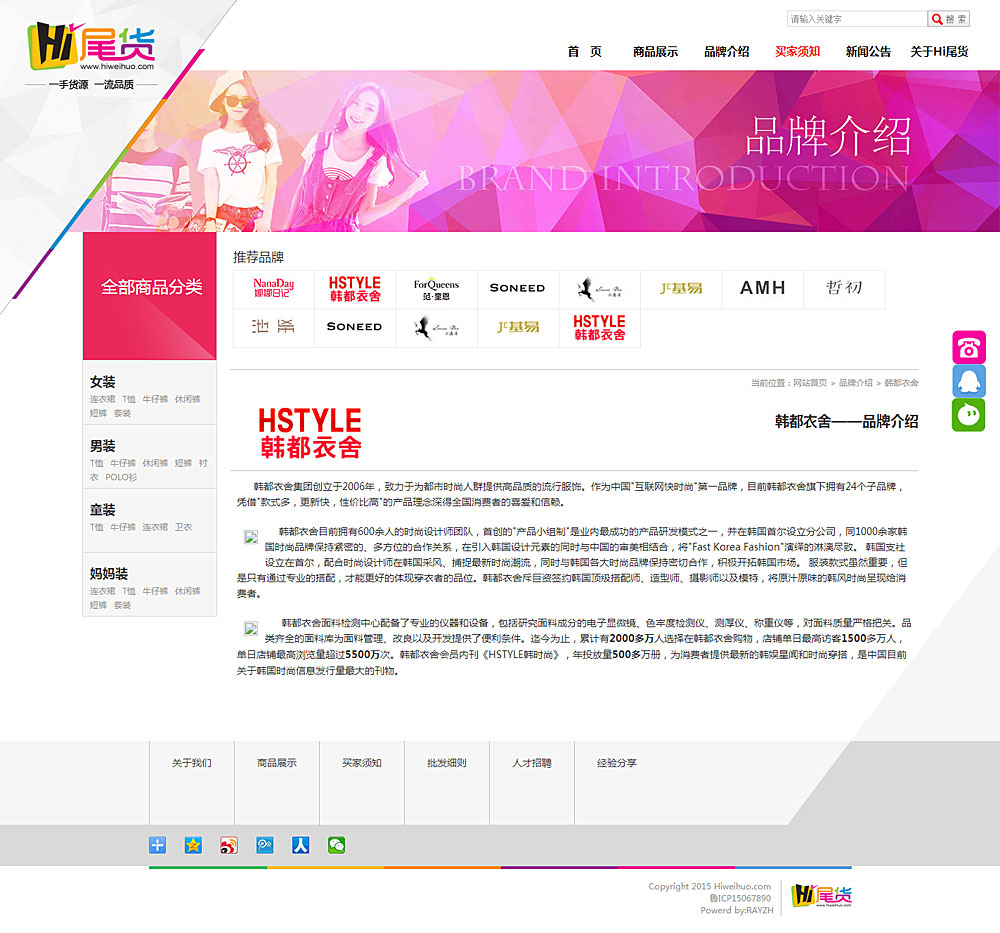1000x933 pixels.
Task: Open the 关于Hi尾货 nav item
Action: click(939, 52)
